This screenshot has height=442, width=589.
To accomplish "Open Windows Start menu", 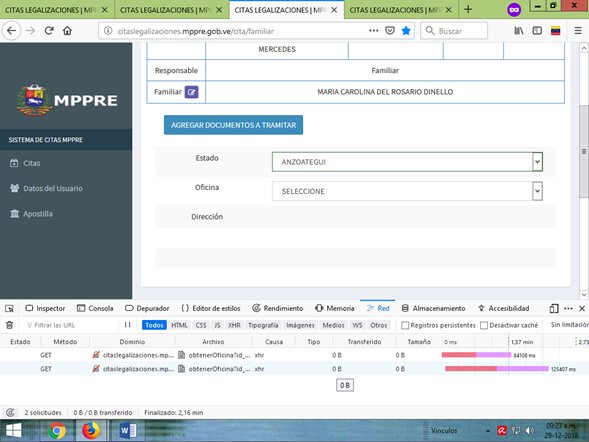I will [14, 431].
